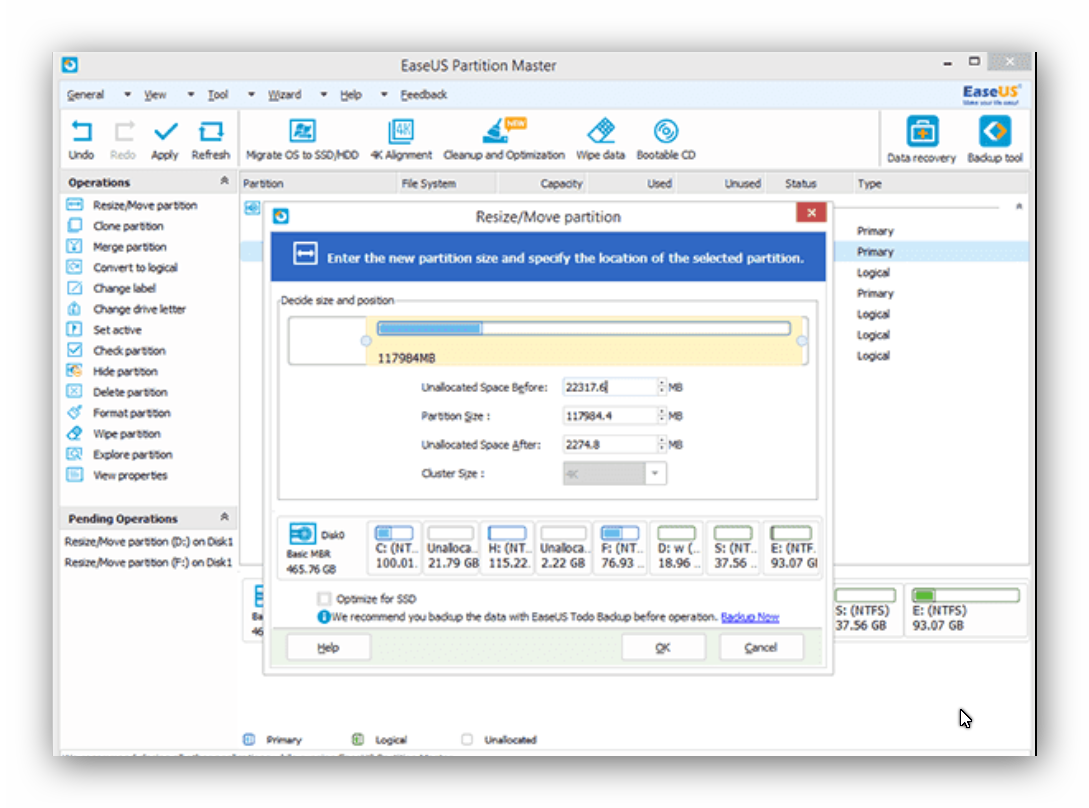Viewport: 1089px width, 808px height.
Task: Launch the Data recovery tool
Action: pyautogui.click(x=921, y=140)
